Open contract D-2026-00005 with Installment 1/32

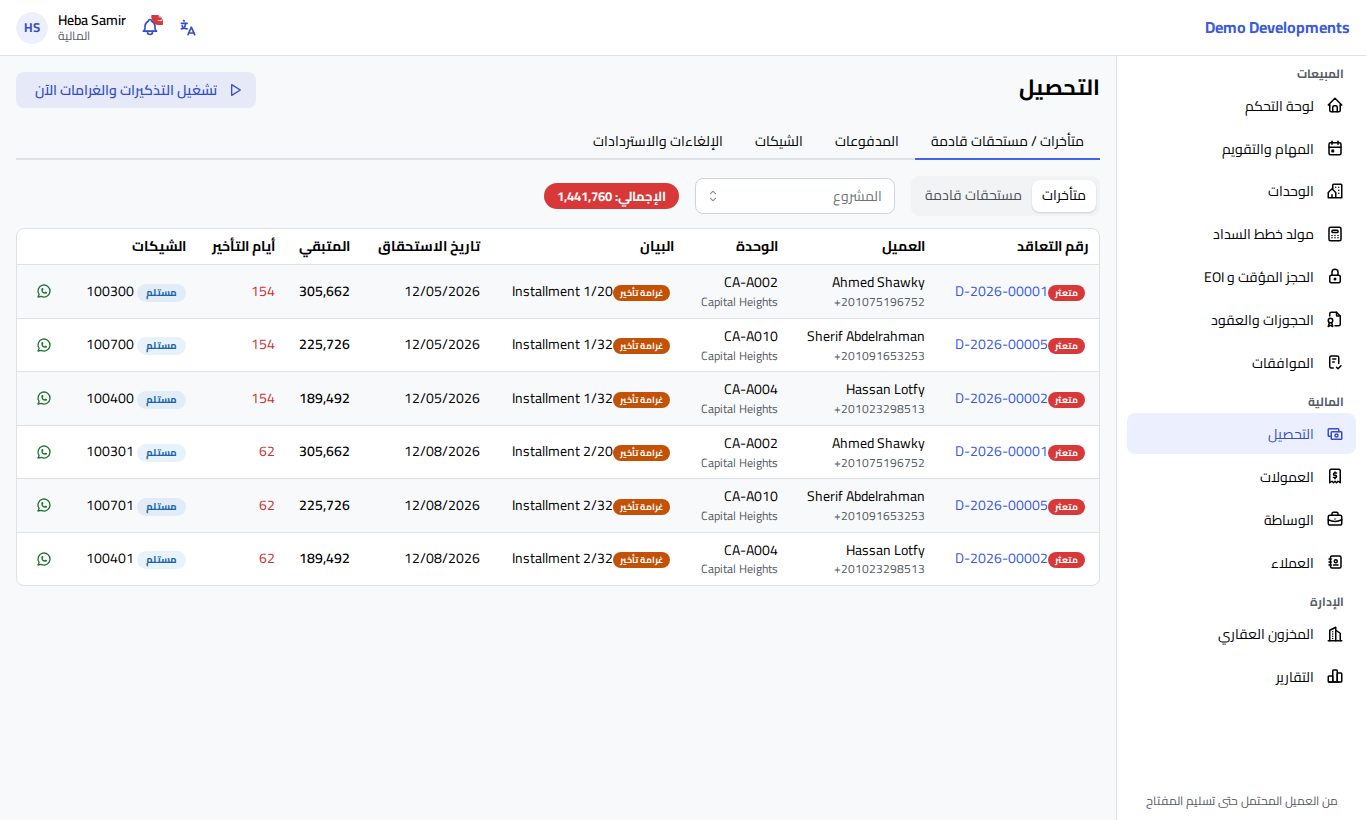point(1001,344)
